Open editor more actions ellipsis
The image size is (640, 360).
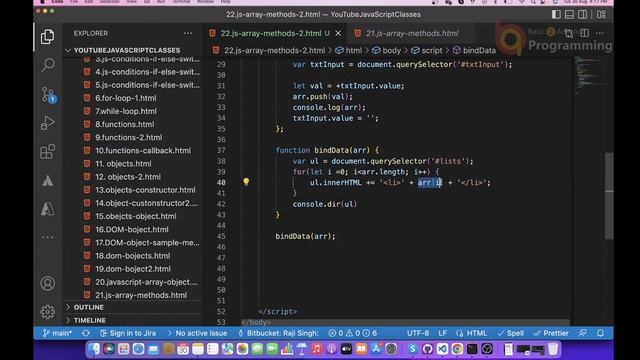click(x=600, y=33)
